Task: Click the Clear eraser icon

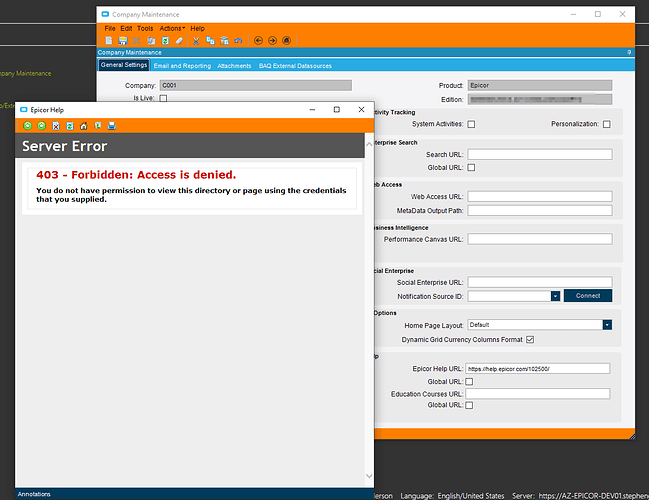Action: tap(179, 41)
